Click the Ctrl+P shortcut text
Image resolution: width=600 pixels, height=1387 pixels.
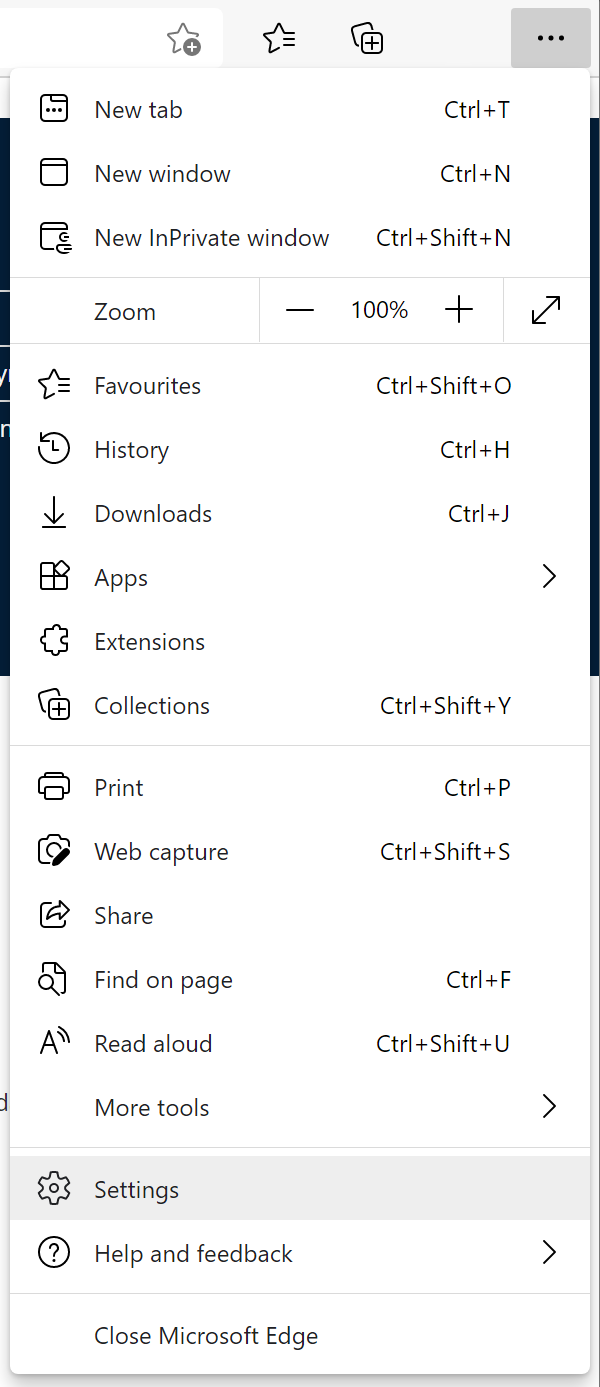click(x=477, y=788)
